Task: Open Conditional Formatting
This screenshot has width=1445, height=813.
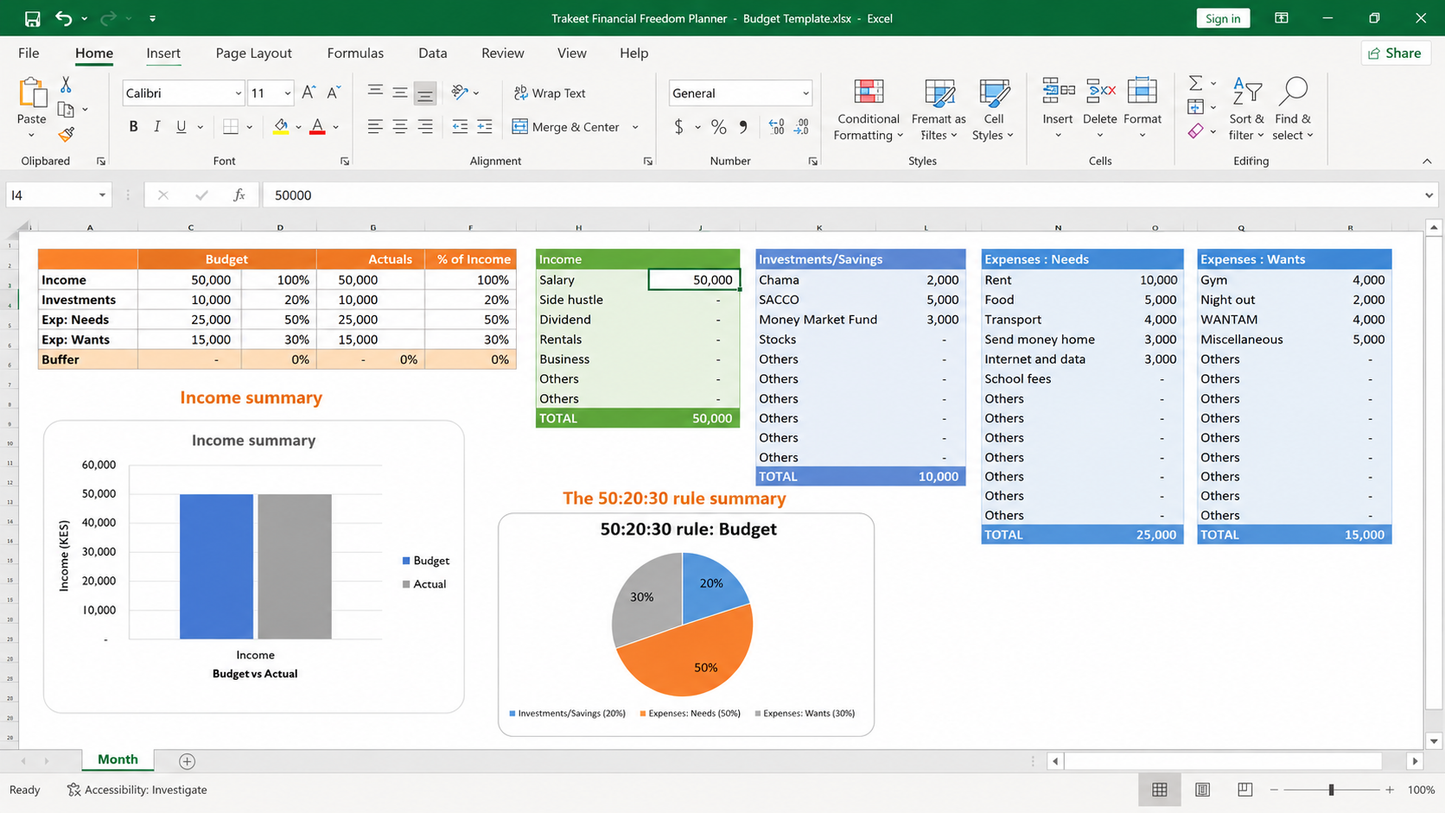Action: point(869,110)
